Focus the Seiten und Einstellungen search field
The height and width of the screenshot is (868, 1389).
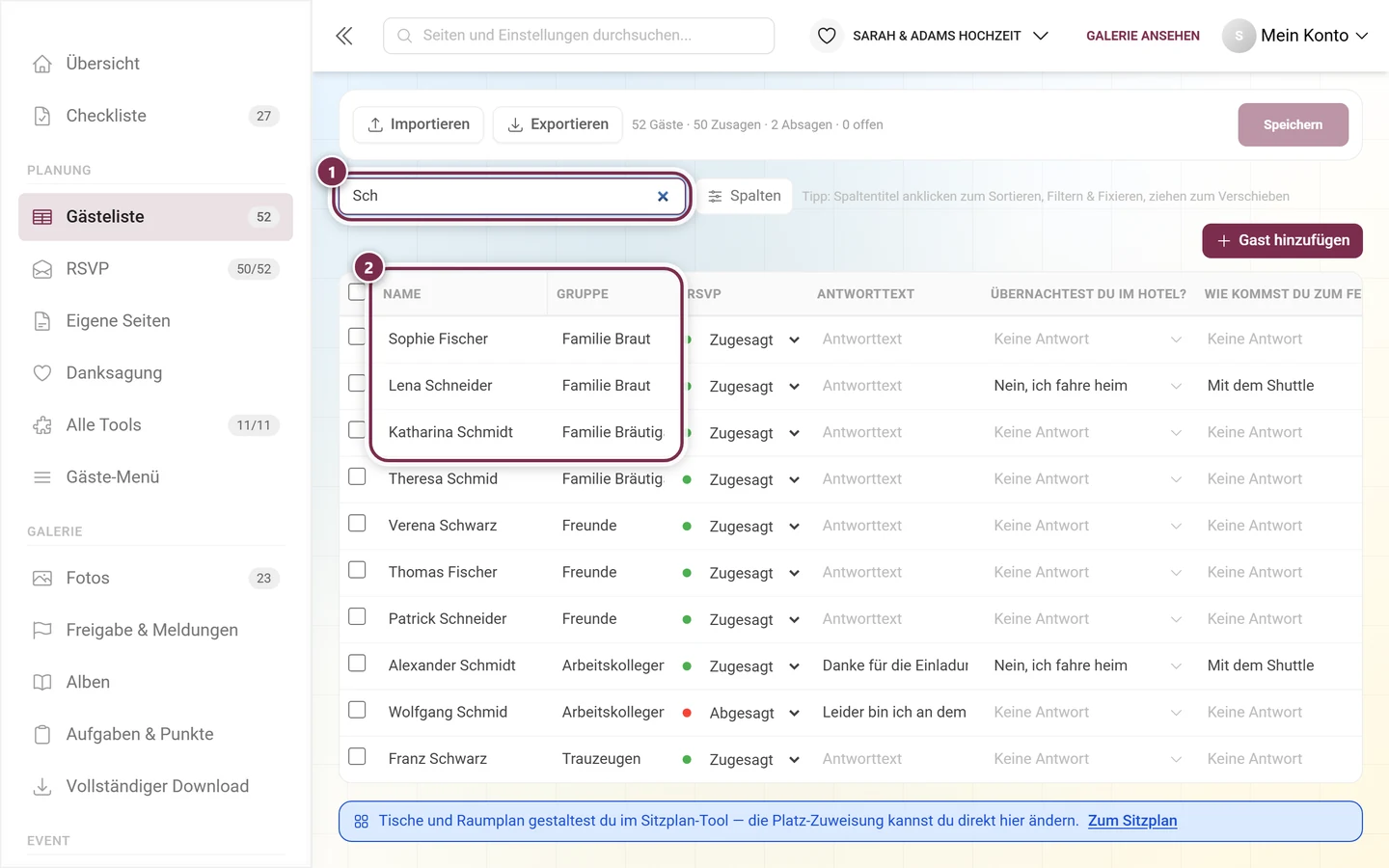coord(579,36)
